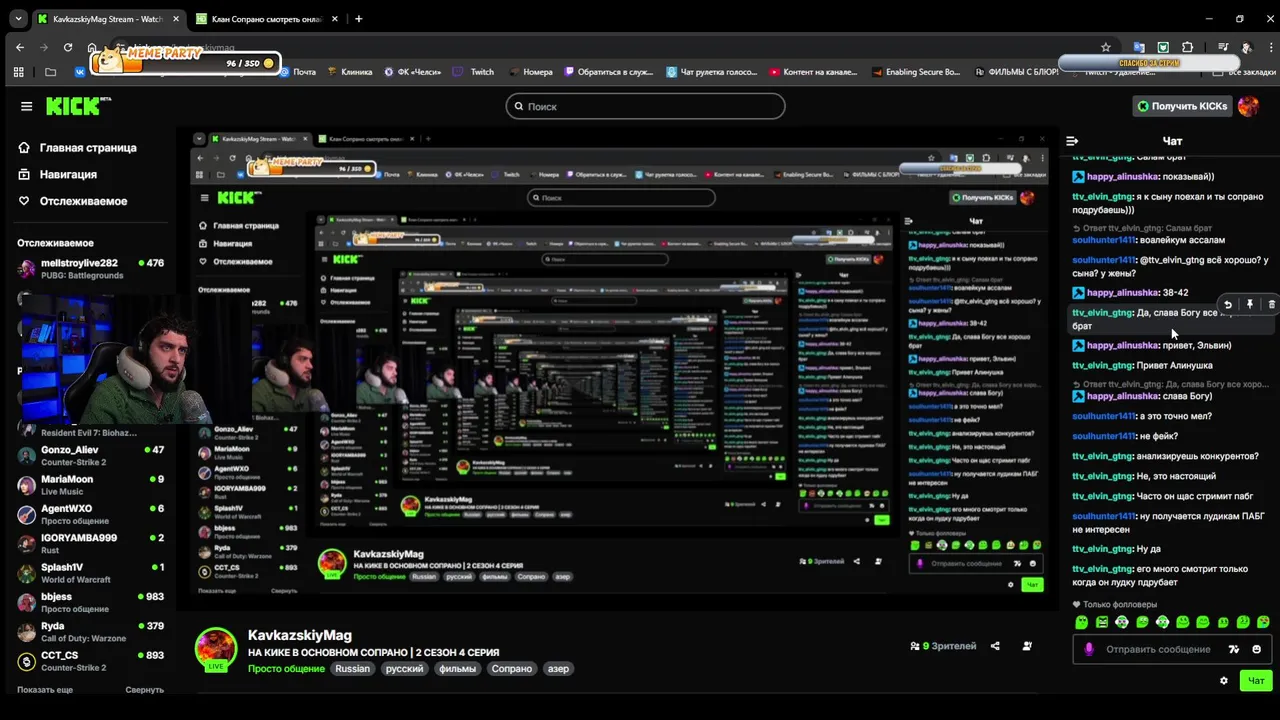This screenshot has width=1280, height=720.
Task: Open the hamburger sidebar menu beside KICK logo
Action: tap(26, 106)
